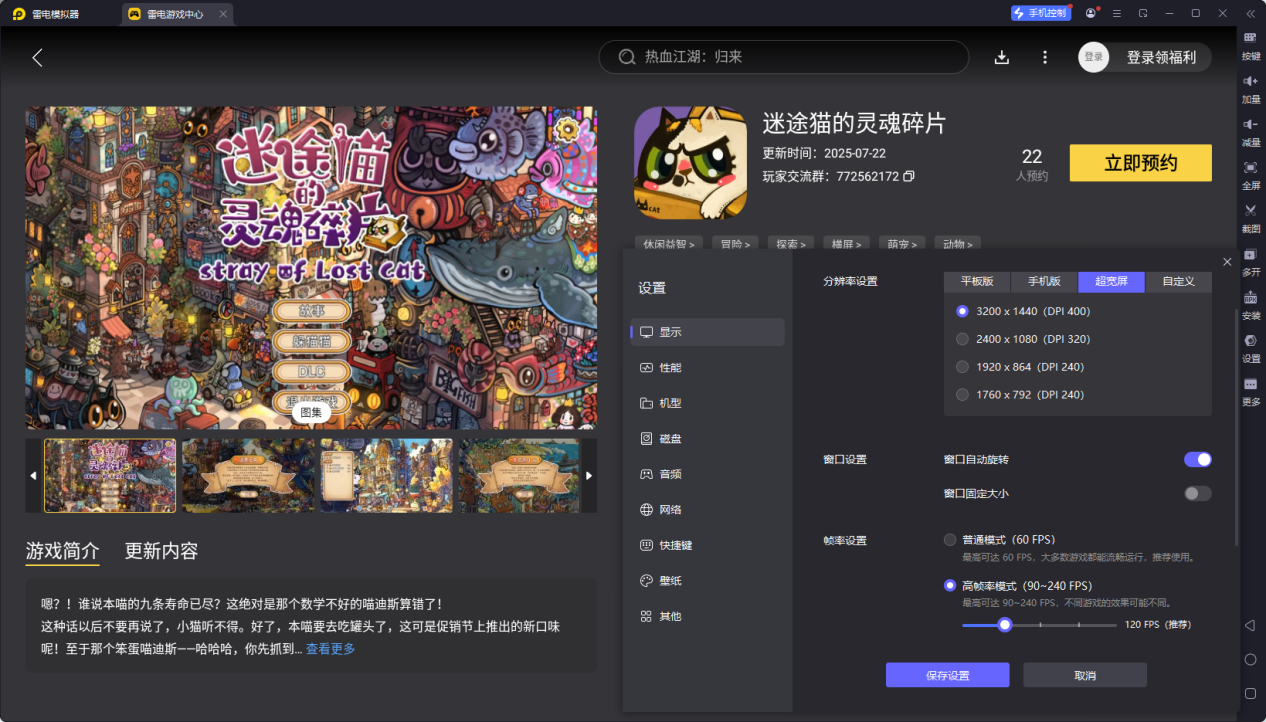Click the 立即预约 reservation button
Screen dimensions: 1266x722
[x=1140, y=162]
